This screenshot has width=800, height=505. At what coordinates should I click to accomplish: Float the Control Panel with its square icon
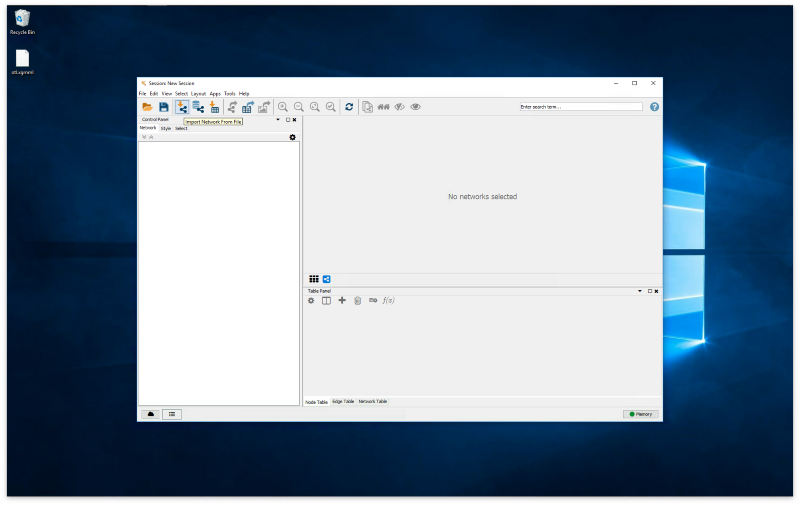(x=288, y=120)
